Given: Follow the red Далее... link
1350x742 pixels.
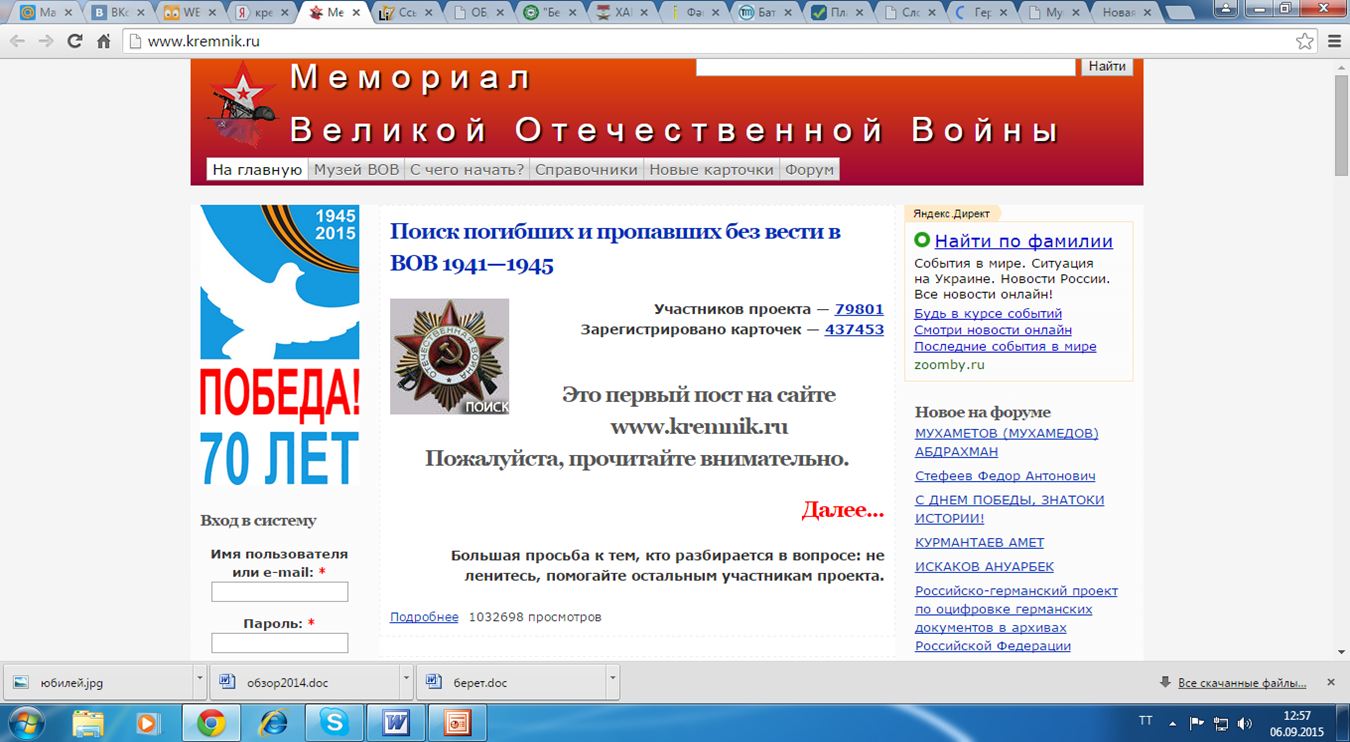Looking at the screenshot, I should (x=842, y=510).
